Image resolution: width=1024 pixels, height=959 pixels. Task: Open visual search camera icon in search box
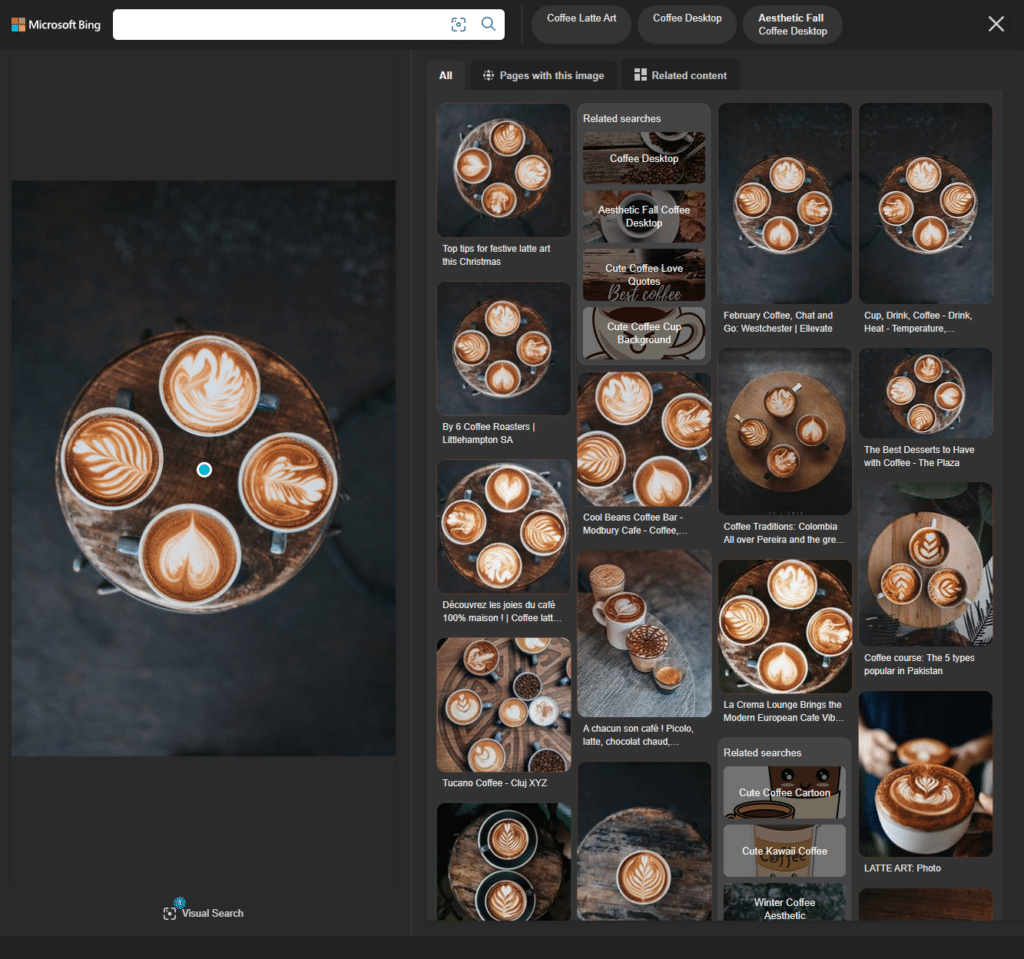[458, 24]
